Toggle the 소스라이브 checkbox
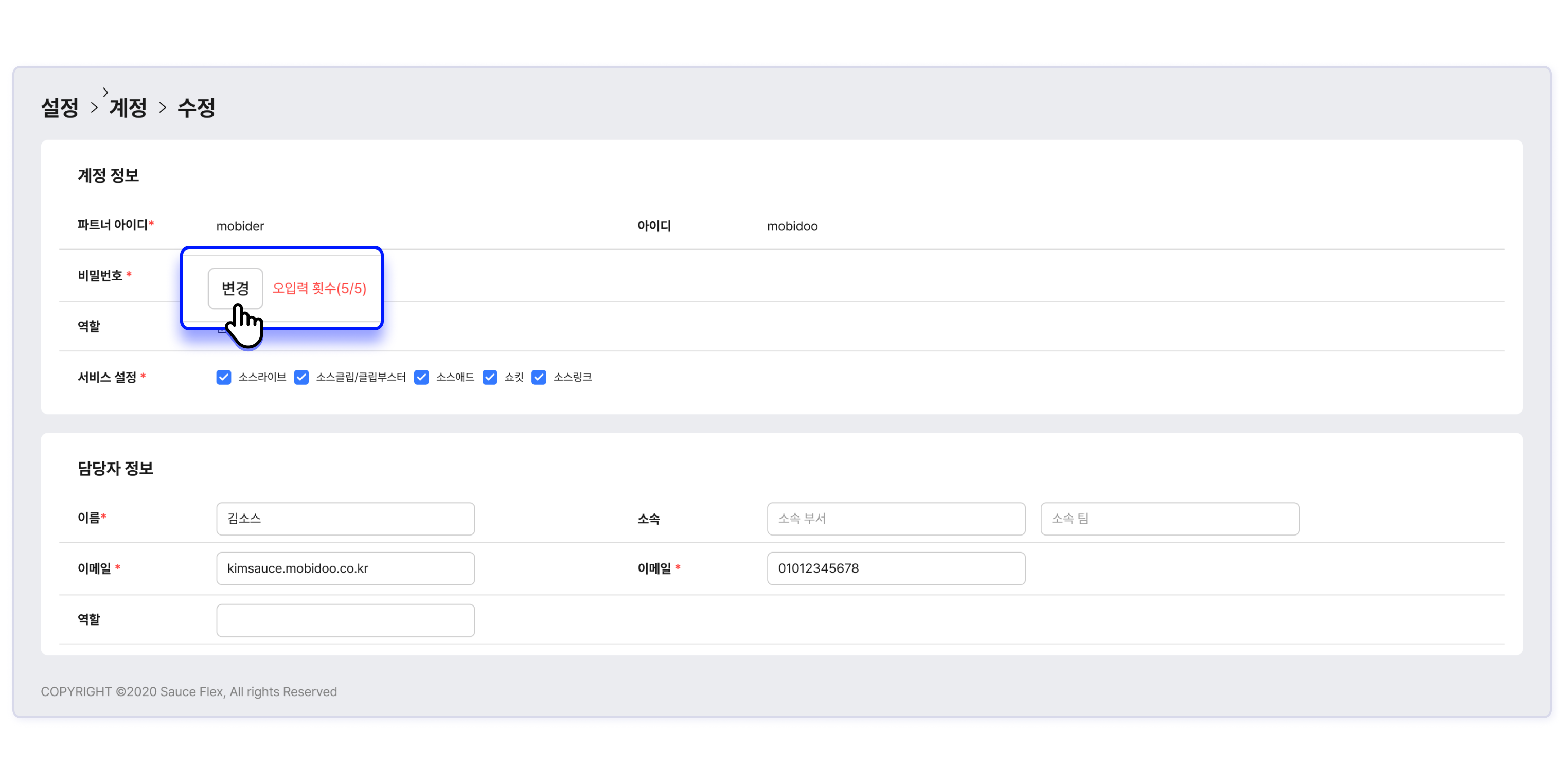 [x=223, y=377]
